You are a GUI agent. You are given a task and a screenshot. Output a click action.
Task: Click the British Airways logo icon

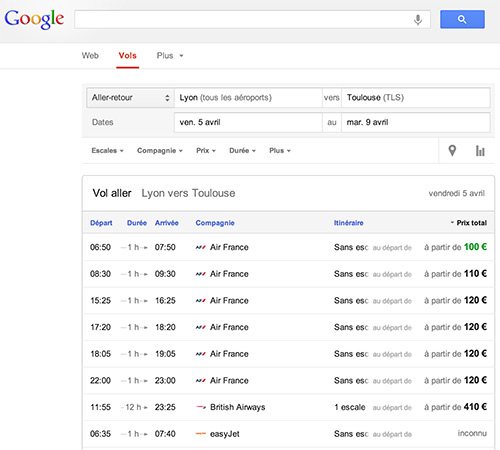[x=201, y=407]
